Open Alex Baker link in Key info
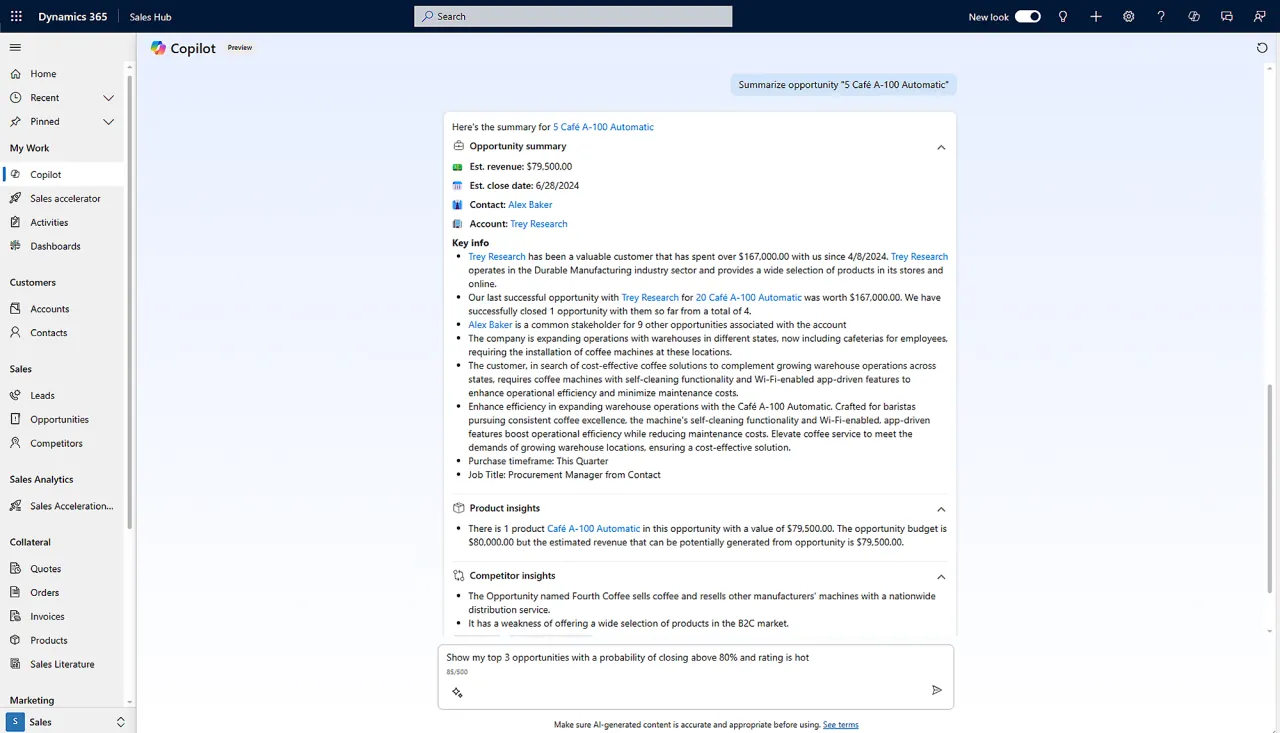 [x=490, y=325]
